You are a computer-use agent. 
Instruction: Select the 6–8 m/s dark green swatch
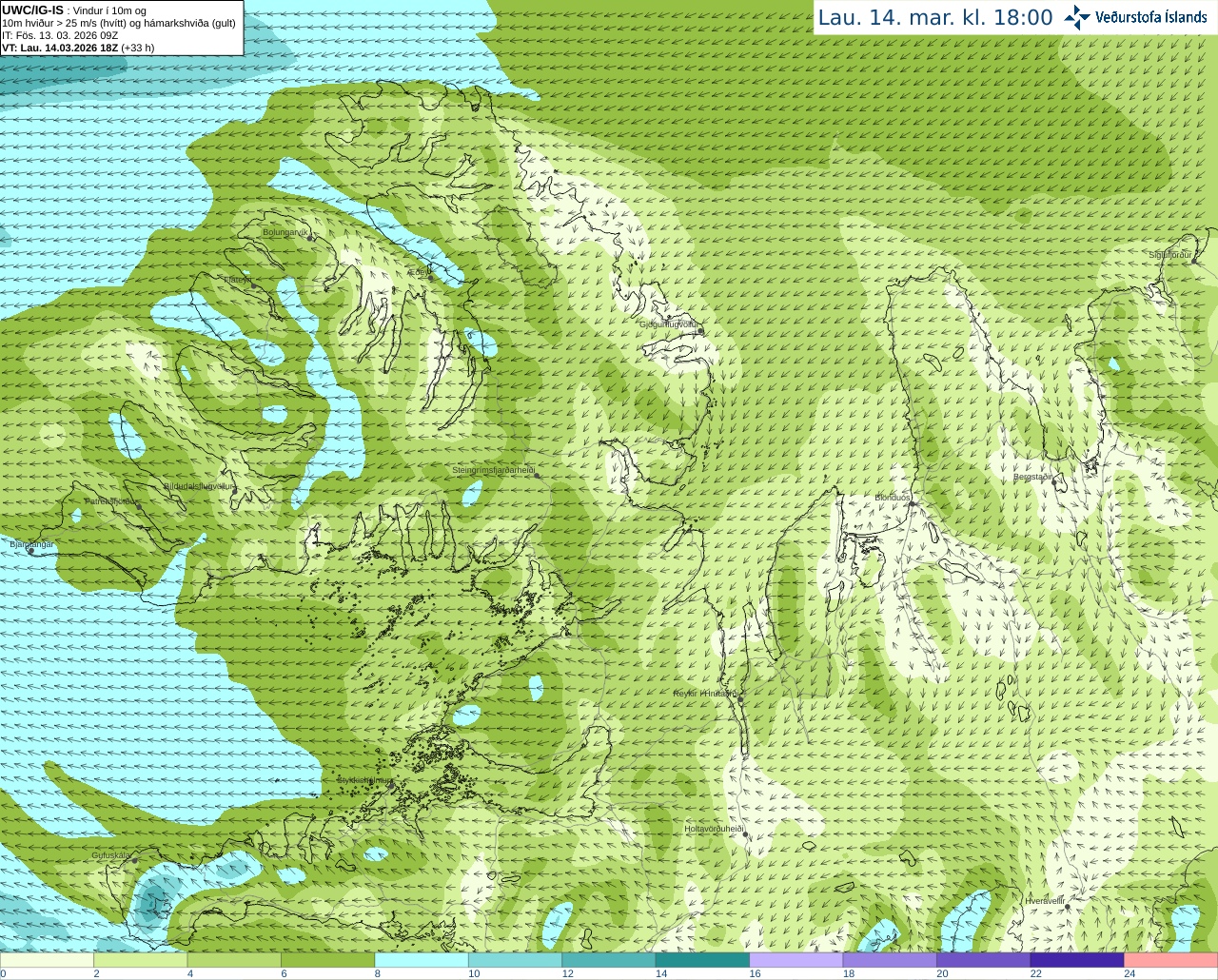tap(328, 960)
